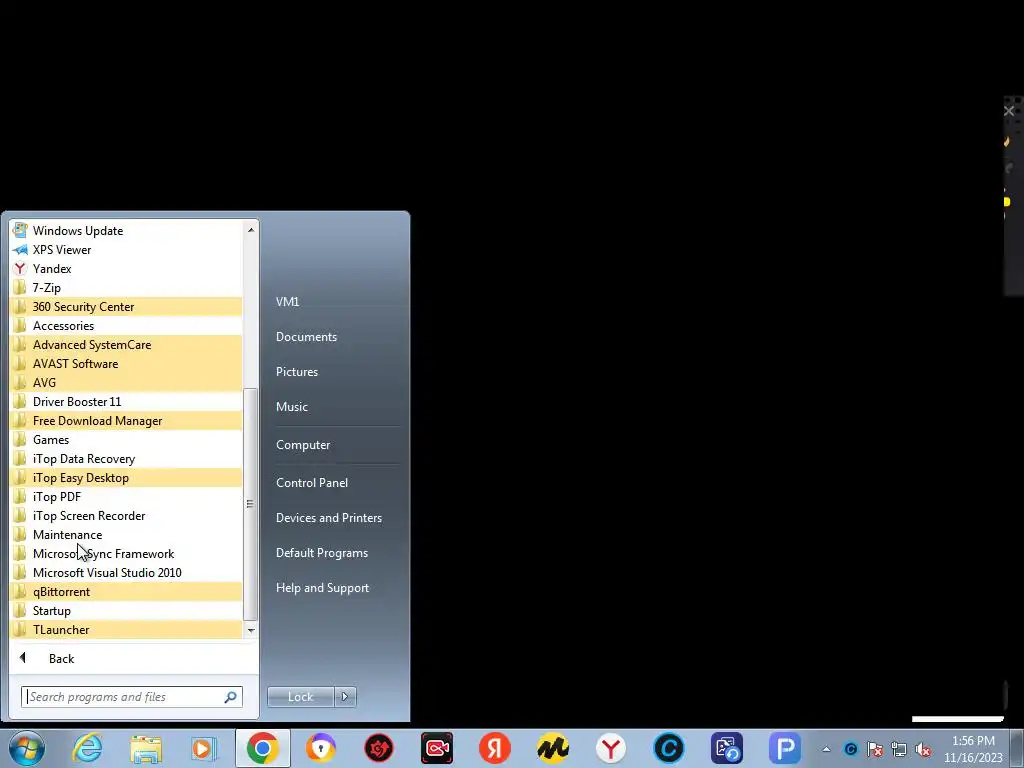This screenshot has height=768, width=1024.
Task: Expand the Microsoft Visual Studio 2010 folder
Action: [126, 572]
